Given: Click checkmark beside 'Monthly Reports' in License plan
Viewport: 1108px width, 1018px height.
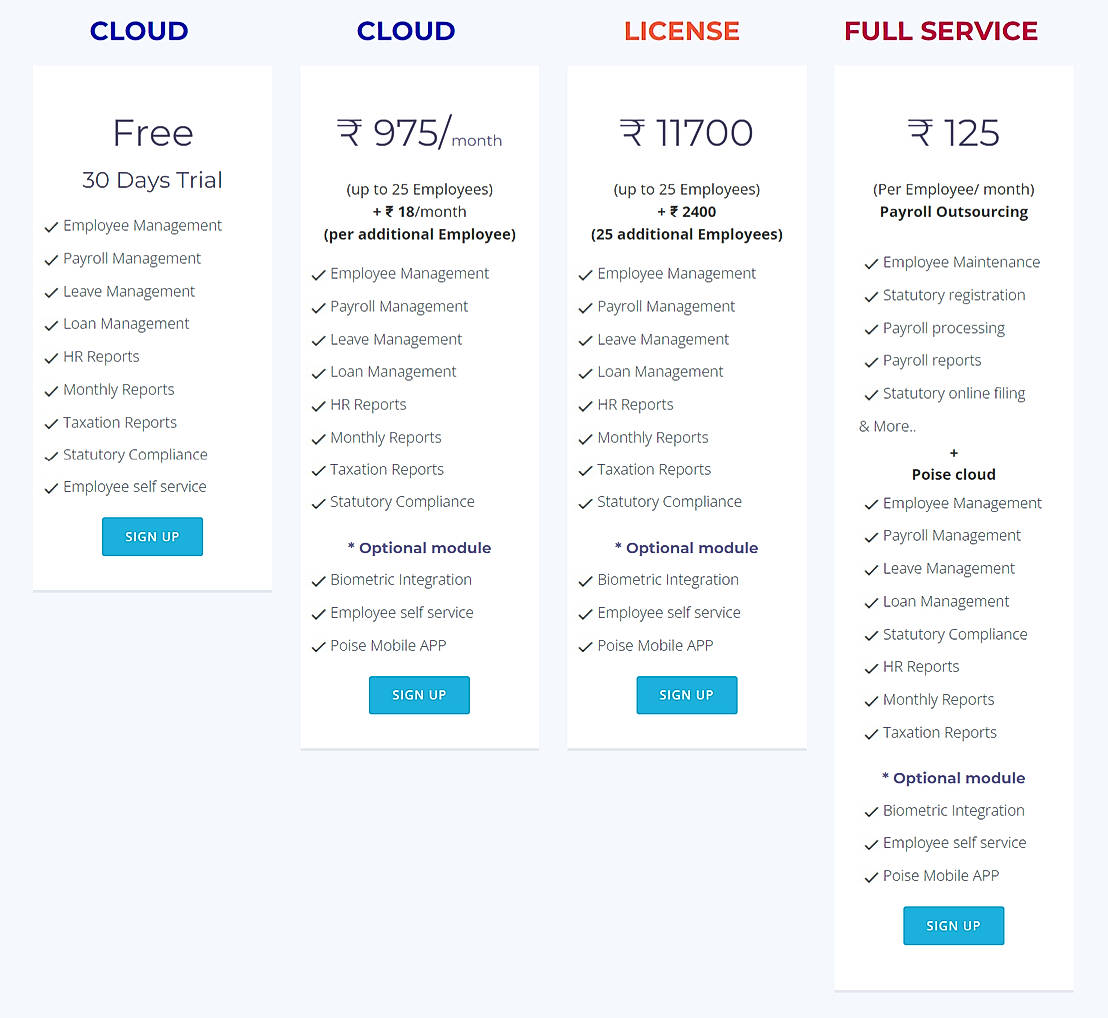Looking at the screenshot, I should tap(585, 439).
